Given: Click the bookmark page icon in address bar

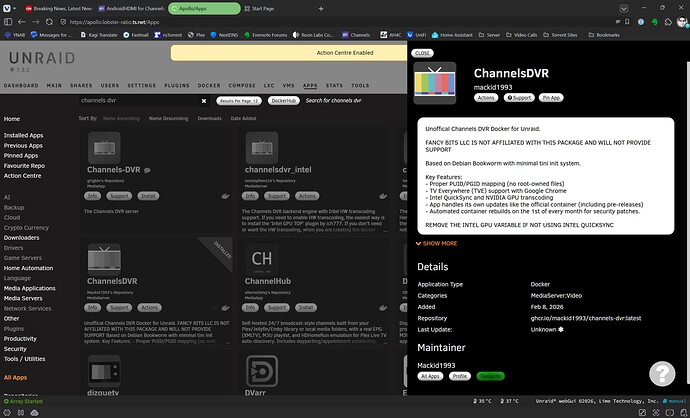Looking at the screenshot, I should pyautogui.click(x=627, y=22).
